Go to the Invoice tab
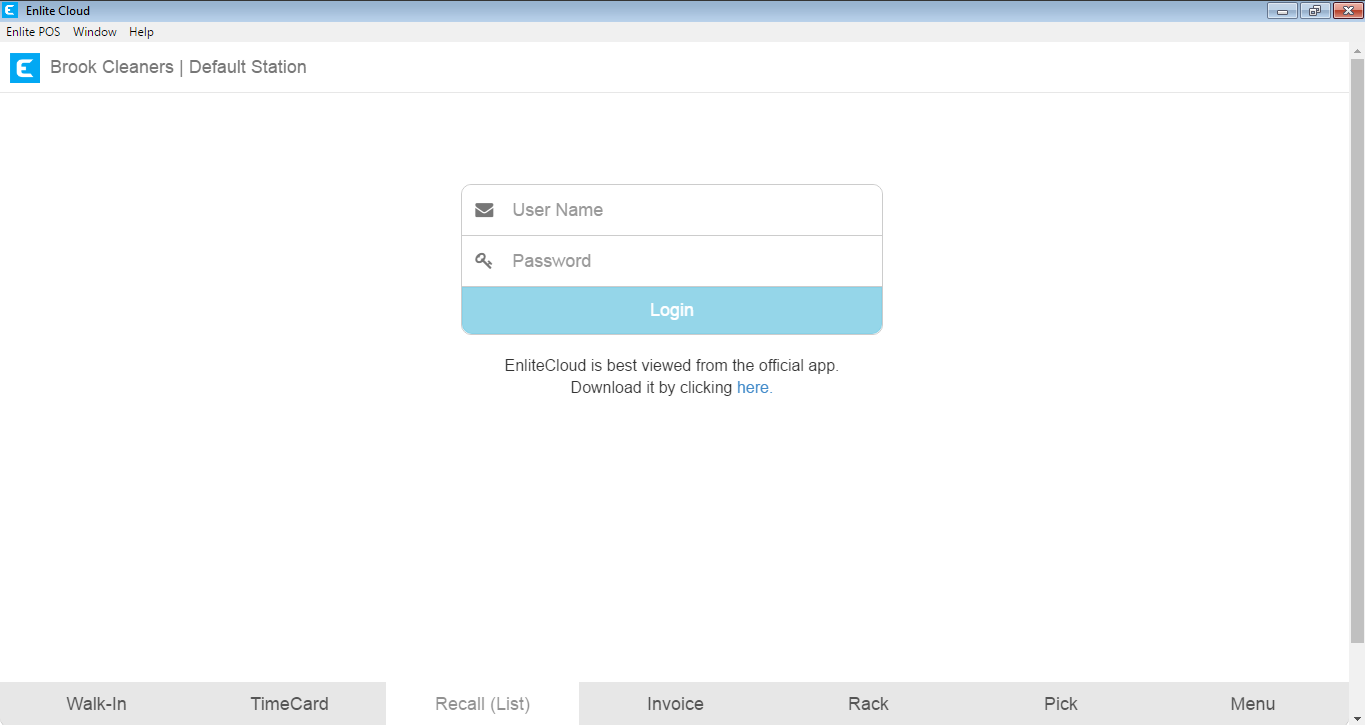The image size is (1365, 725). coord(675,704)
